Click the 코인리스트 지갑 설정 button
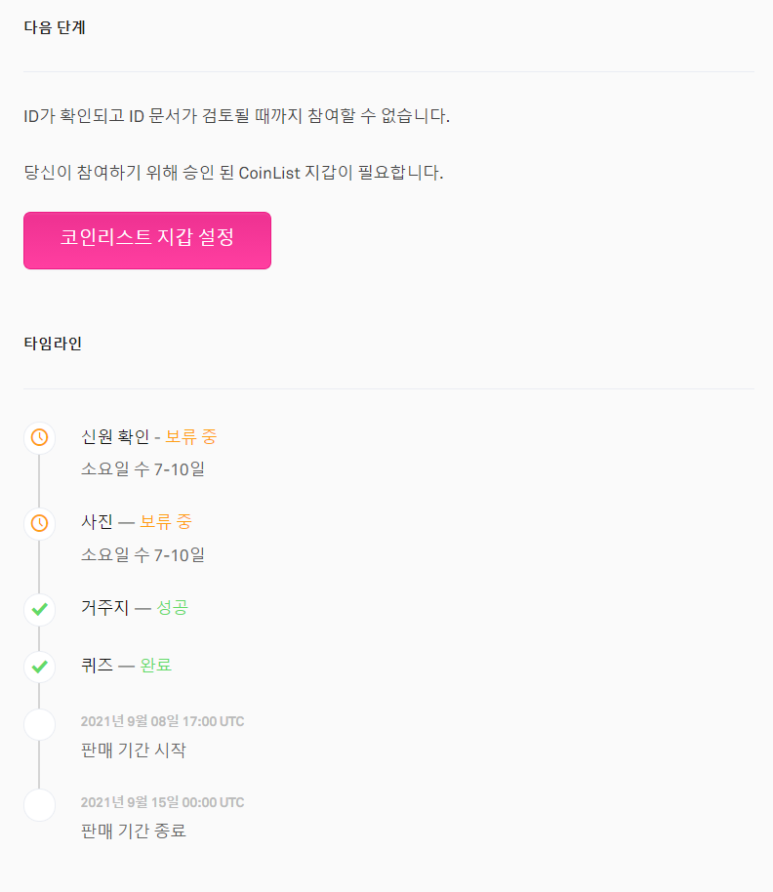 [147, 240]
